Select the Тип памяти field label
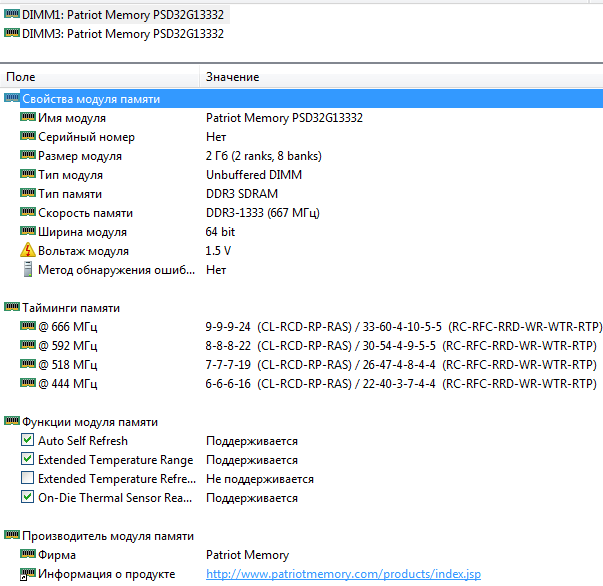This screenshot has width=603, height=586. pos(70,194)
